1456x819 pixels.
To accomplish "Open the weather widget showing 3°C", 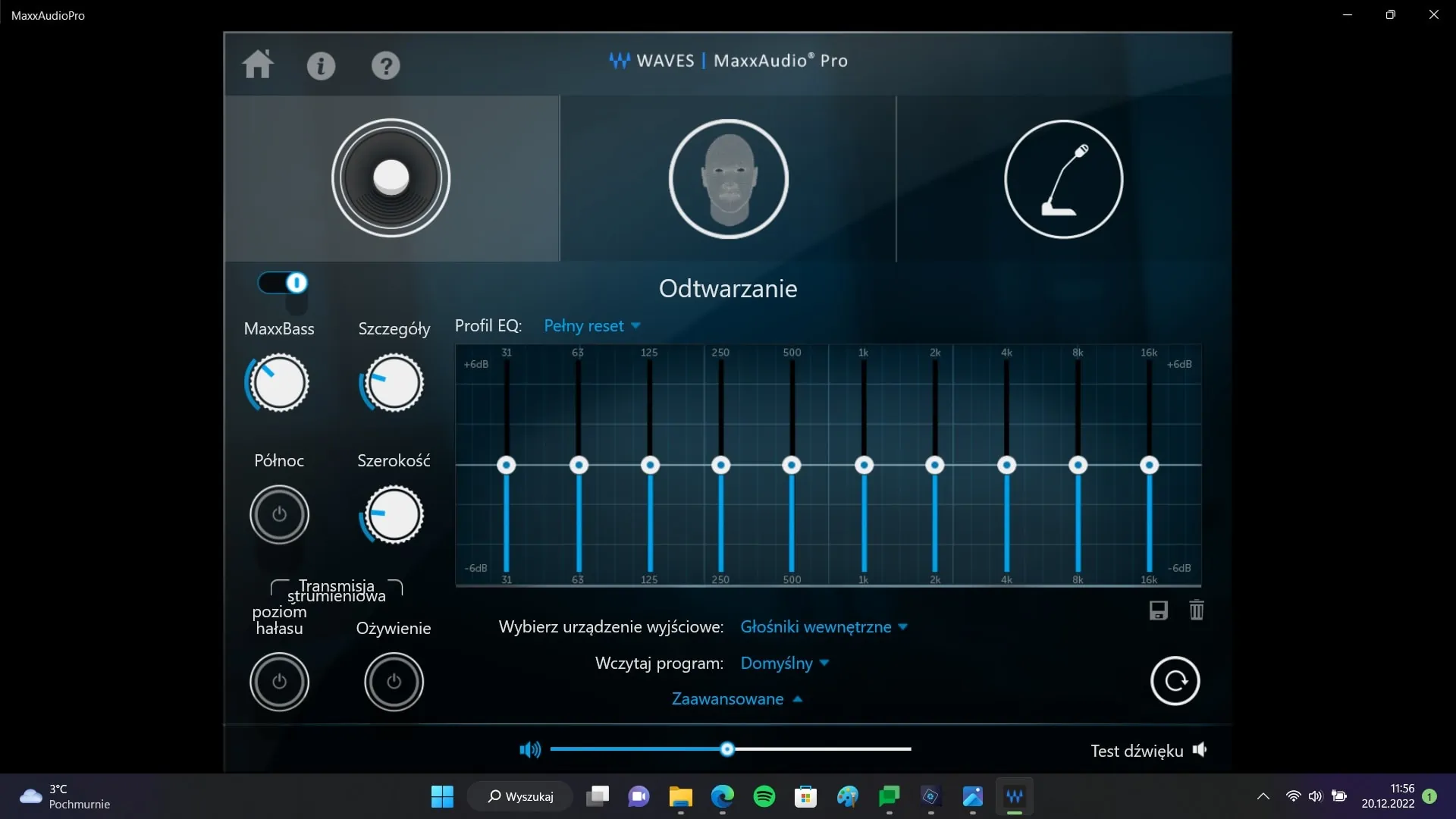I will [65, 796].
